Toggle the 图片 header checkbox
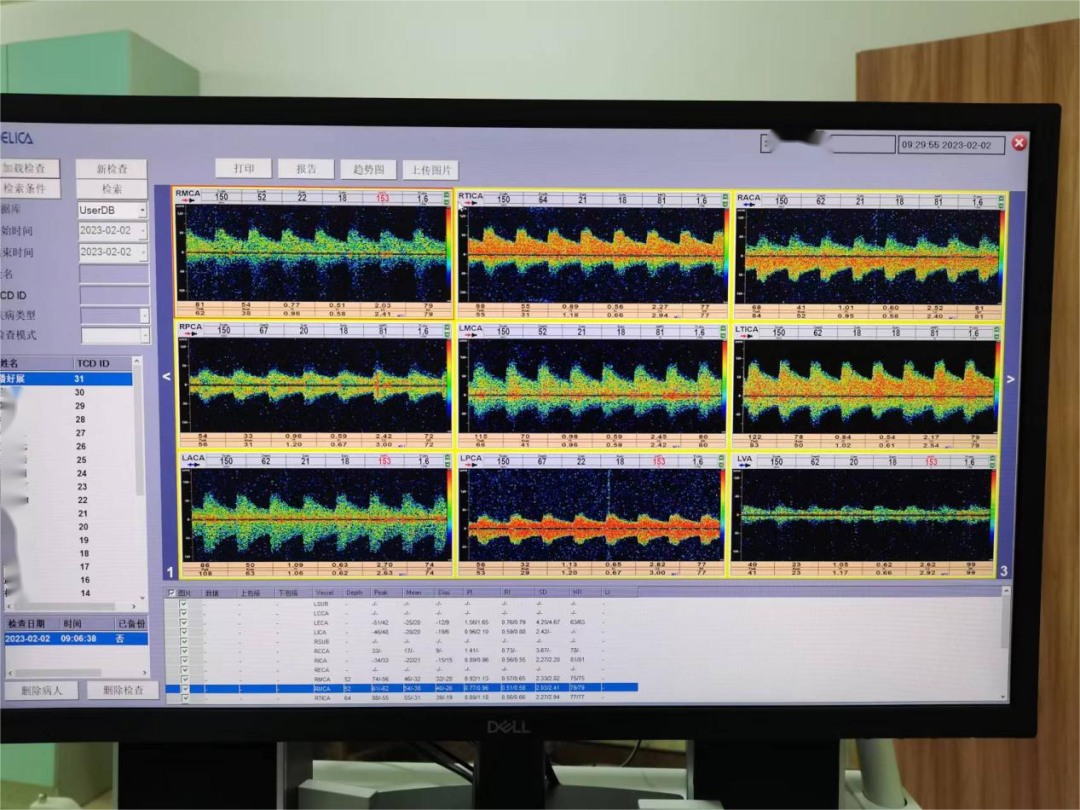Image resolution: width=1080 pixels, height=810 pixels. 172,592
